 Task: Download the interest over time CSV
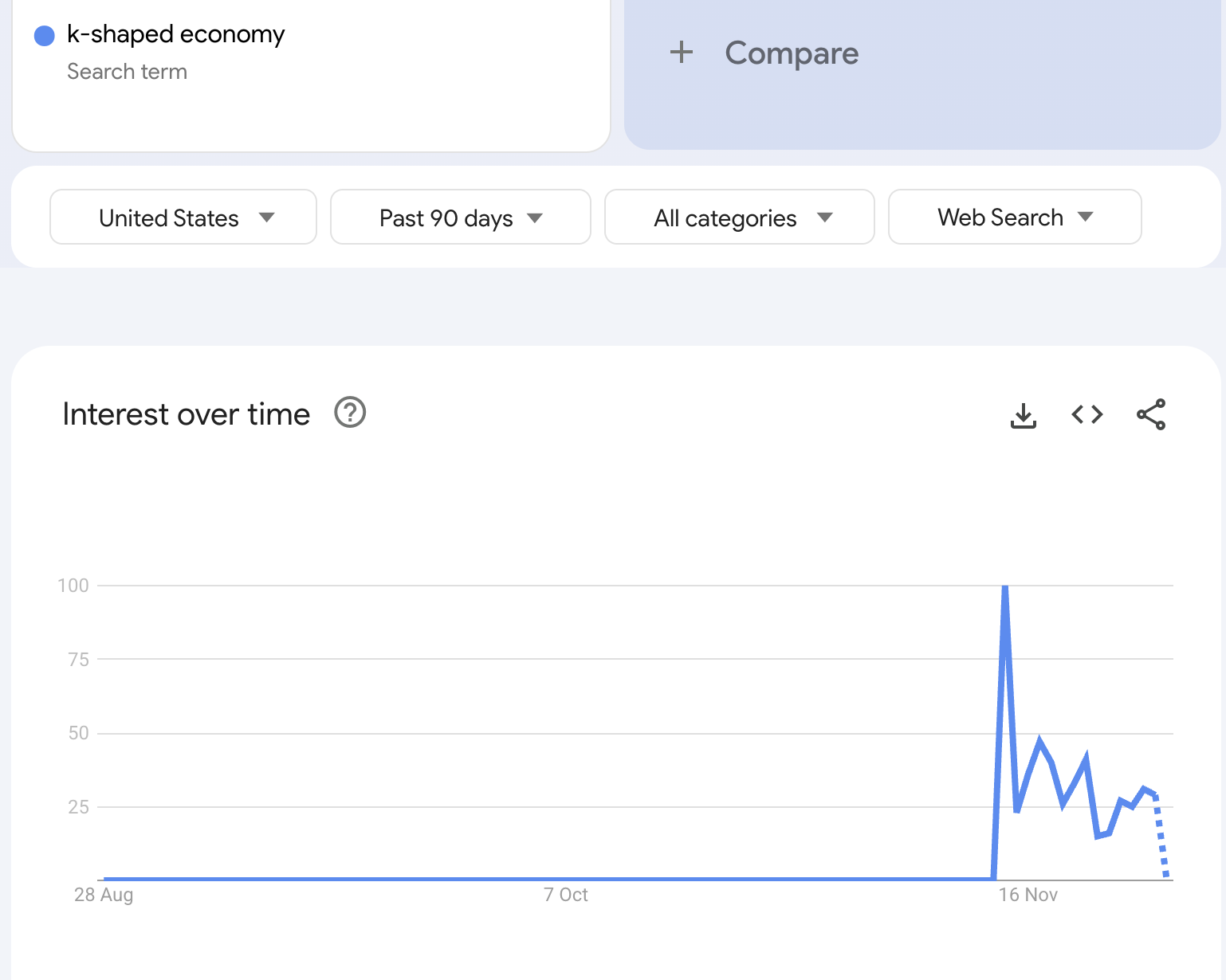[1024, 415]
